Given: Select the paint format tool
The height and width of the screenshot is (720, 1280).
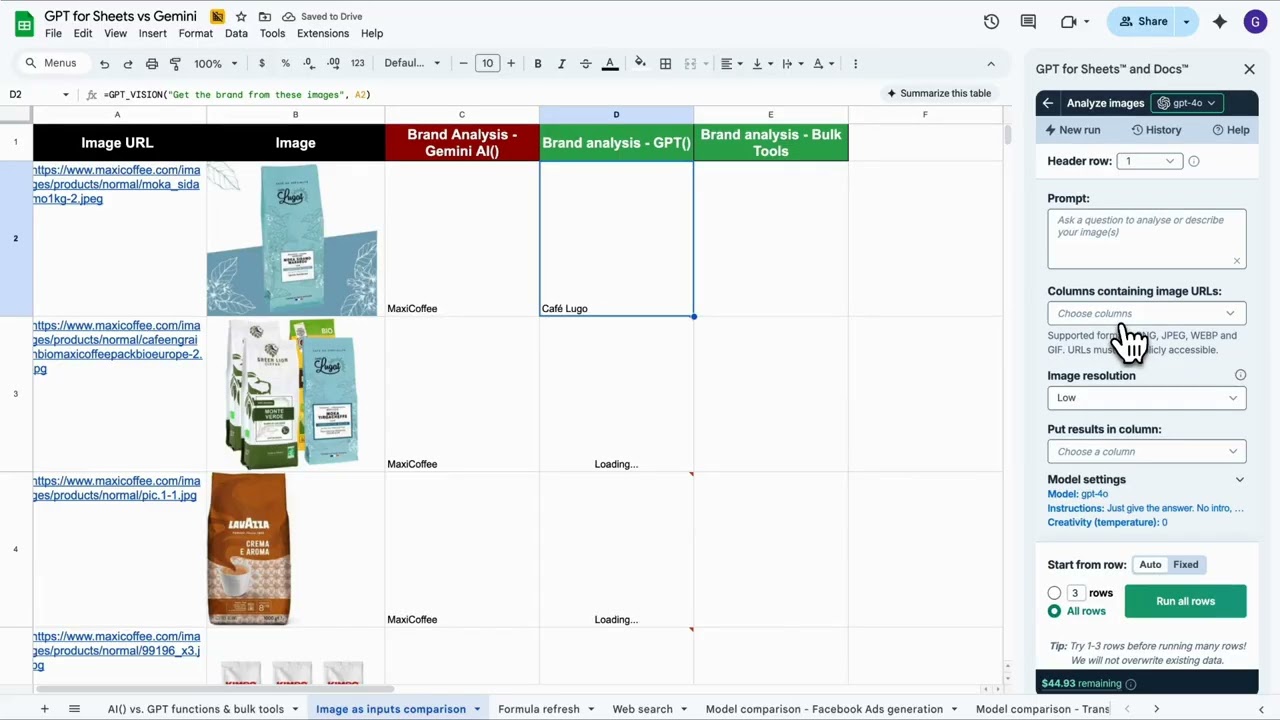Looking at the screenshot, I should 175,63.
